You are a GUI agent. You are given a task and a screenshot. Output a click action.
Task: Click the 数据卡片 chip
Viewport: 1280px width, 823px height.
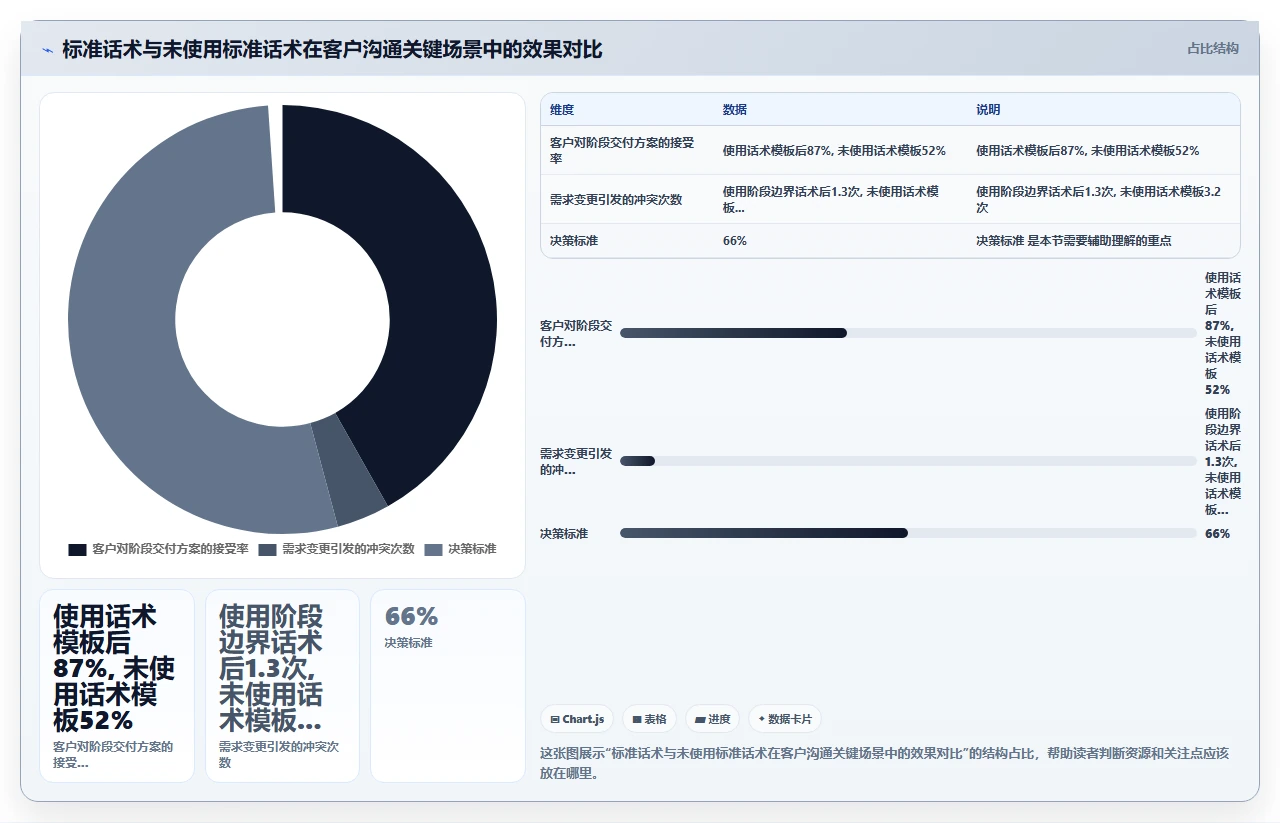[785, 719]
